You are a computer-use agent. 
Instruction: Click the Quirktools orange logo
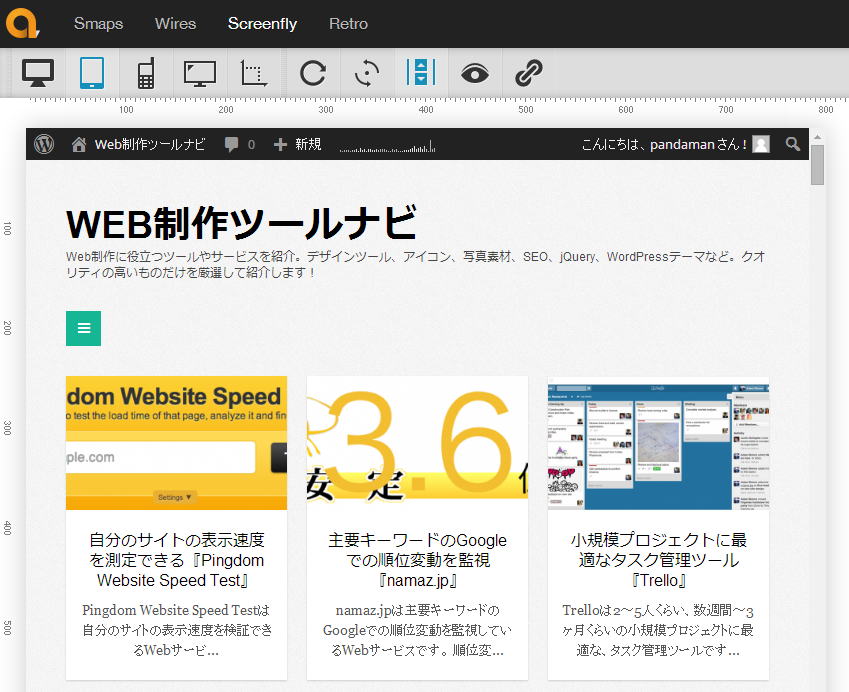(x=22, y=23)
